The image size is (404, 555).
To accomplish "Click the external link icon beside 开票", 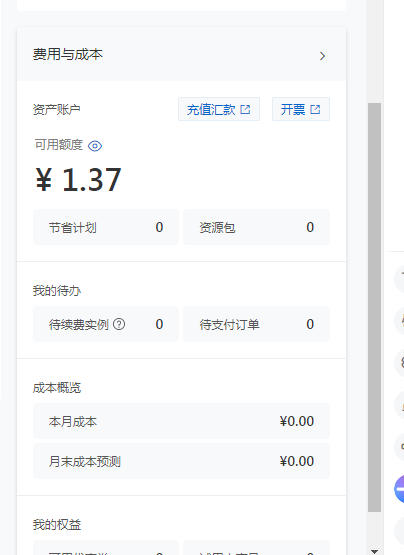I will point(315,109).
